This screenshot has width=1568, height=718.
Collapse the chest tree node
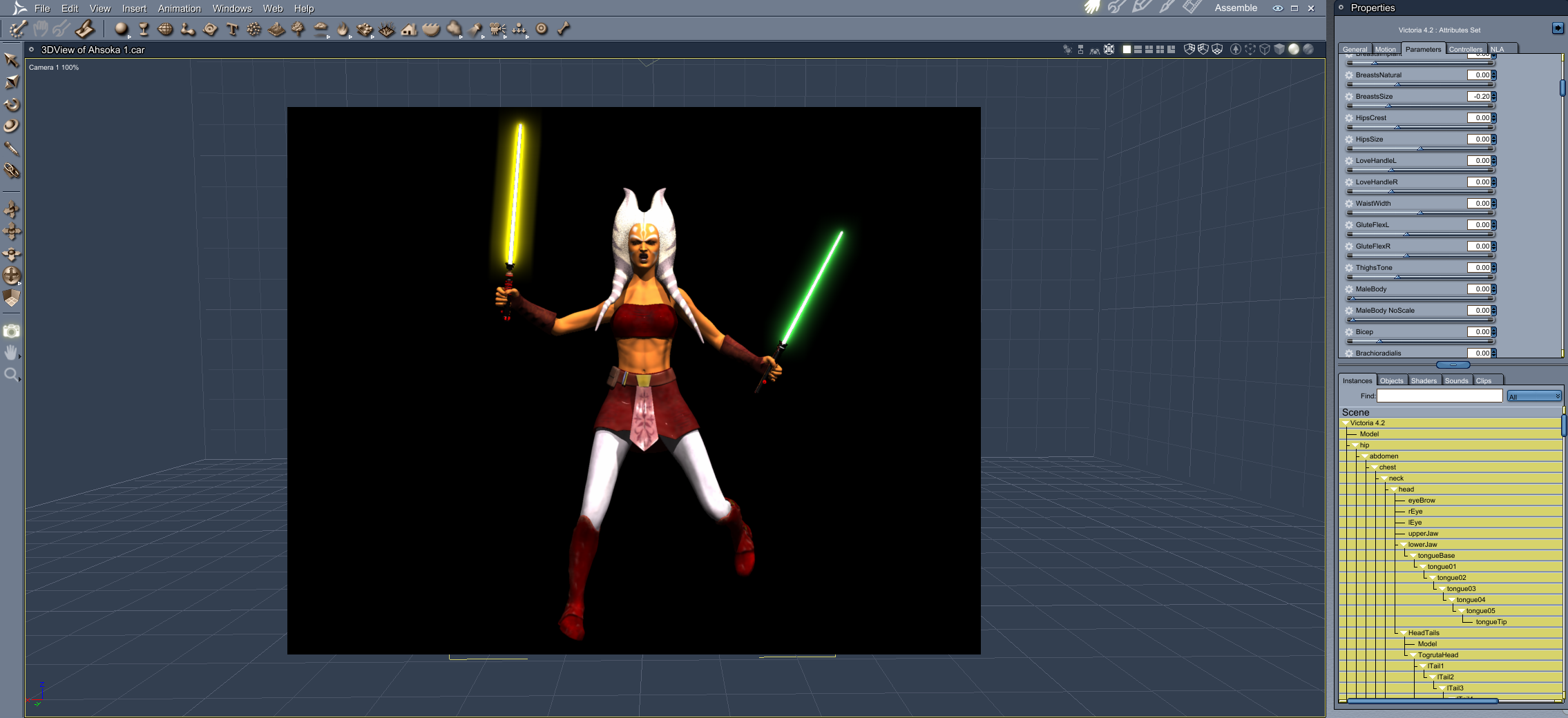pos(1375,467)
